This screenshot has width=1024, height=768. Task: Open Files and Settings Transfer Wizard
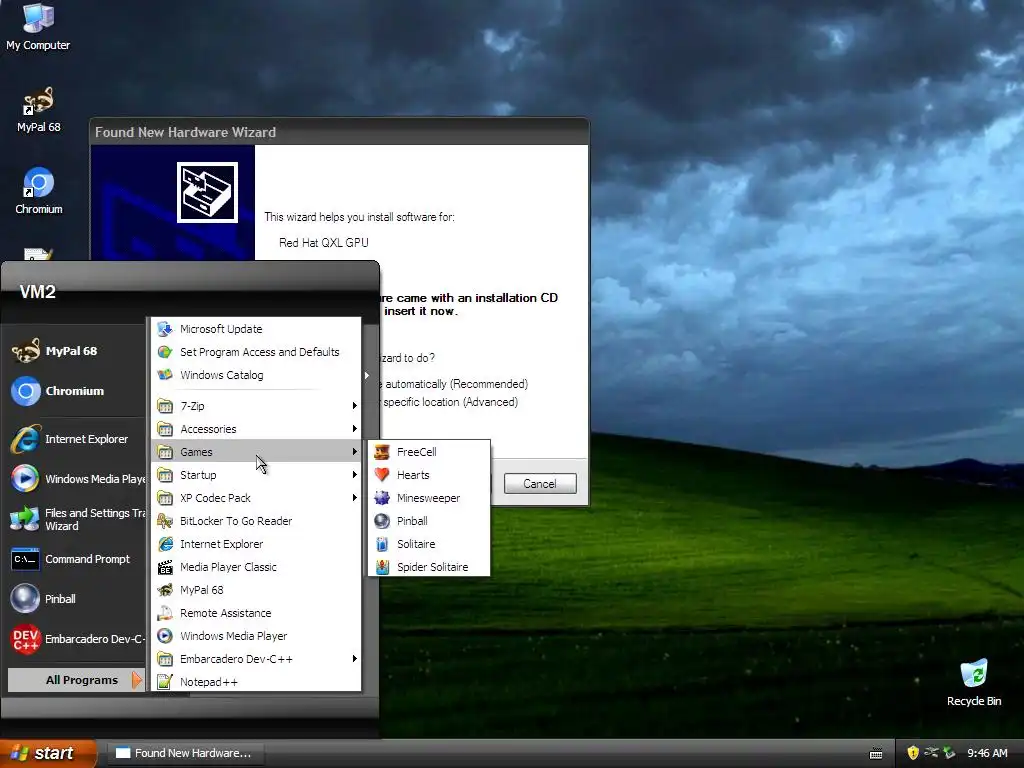click(x=76, y=519)
